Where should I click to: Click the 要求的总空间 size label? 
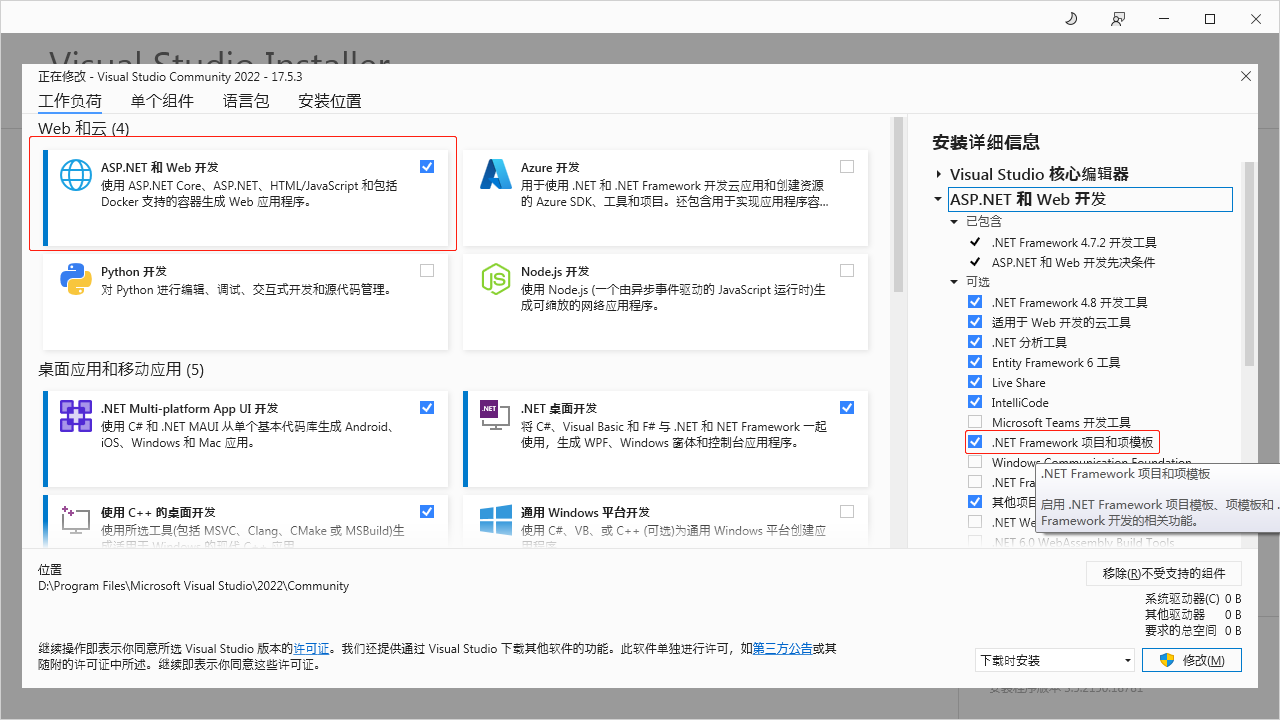click(x=1180, y=630)
